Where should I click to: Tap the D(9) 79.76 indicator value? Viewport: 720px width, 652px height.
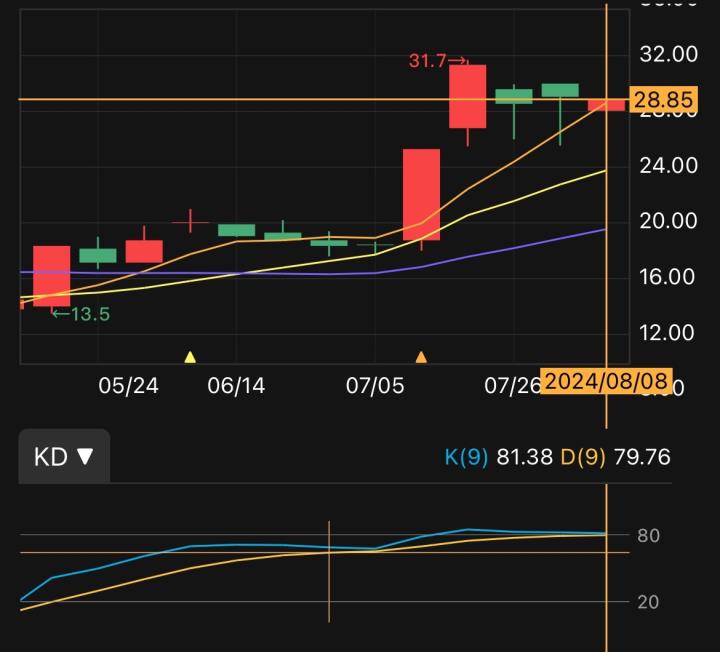[615, 457]
